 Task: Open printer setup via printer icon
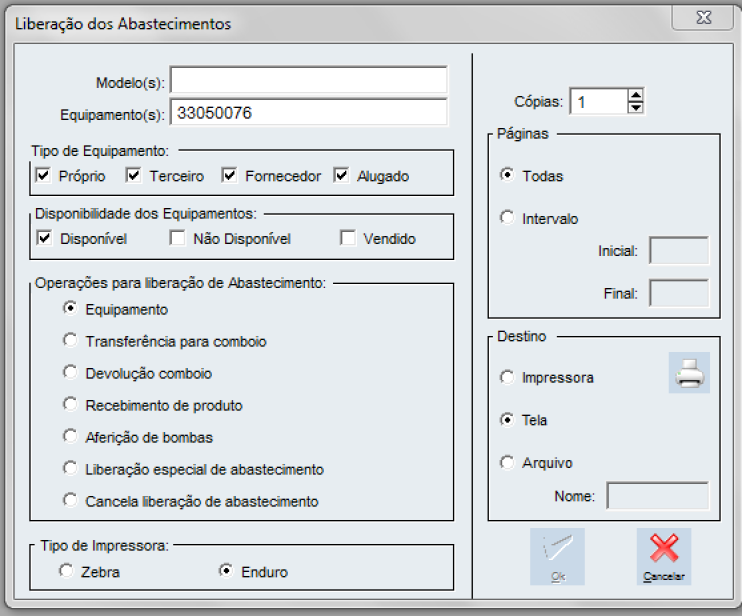[x=689, y=372]
